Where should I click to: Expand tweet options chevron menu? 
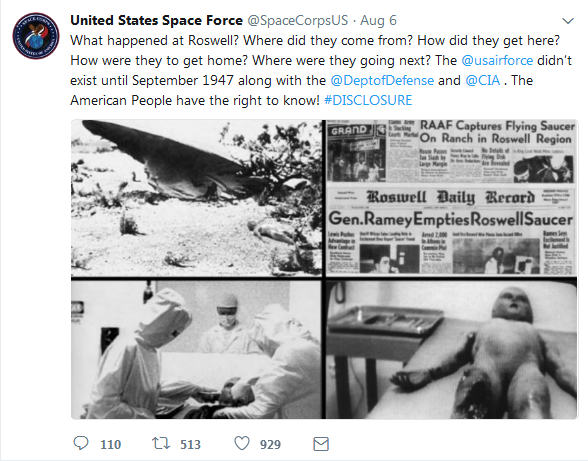pyautogui.click(x=568, y=21)
